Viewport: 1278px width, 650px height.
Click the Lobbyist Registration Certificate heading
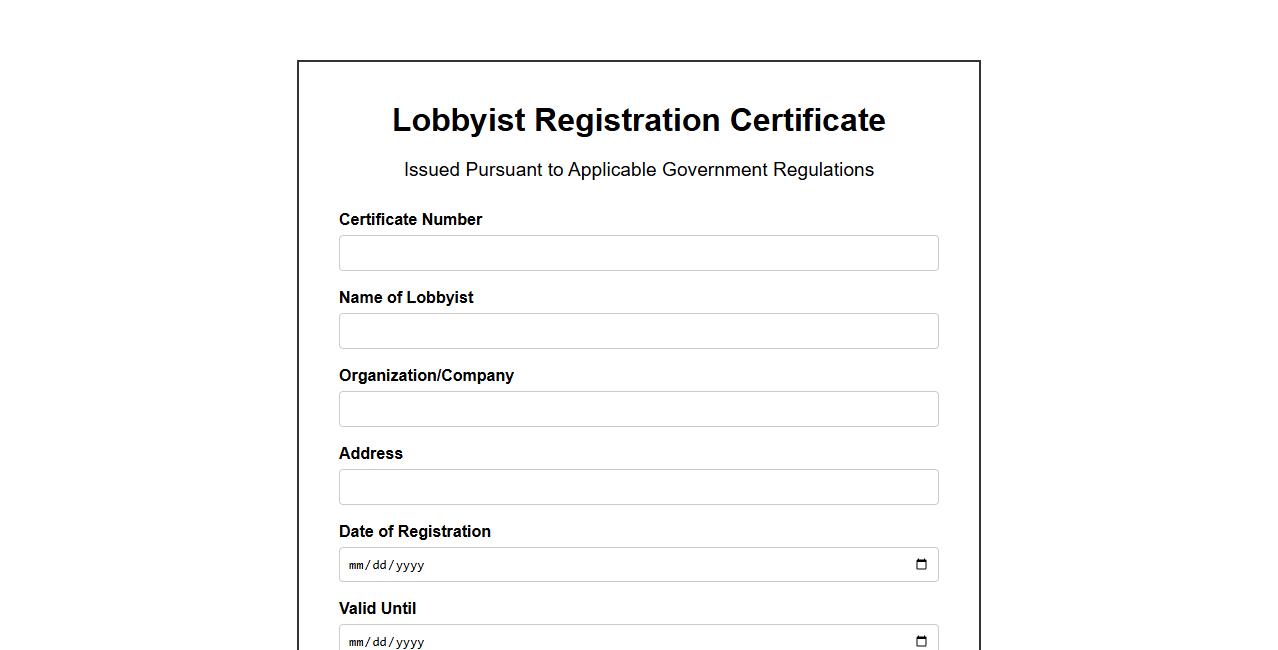point(638,120)
